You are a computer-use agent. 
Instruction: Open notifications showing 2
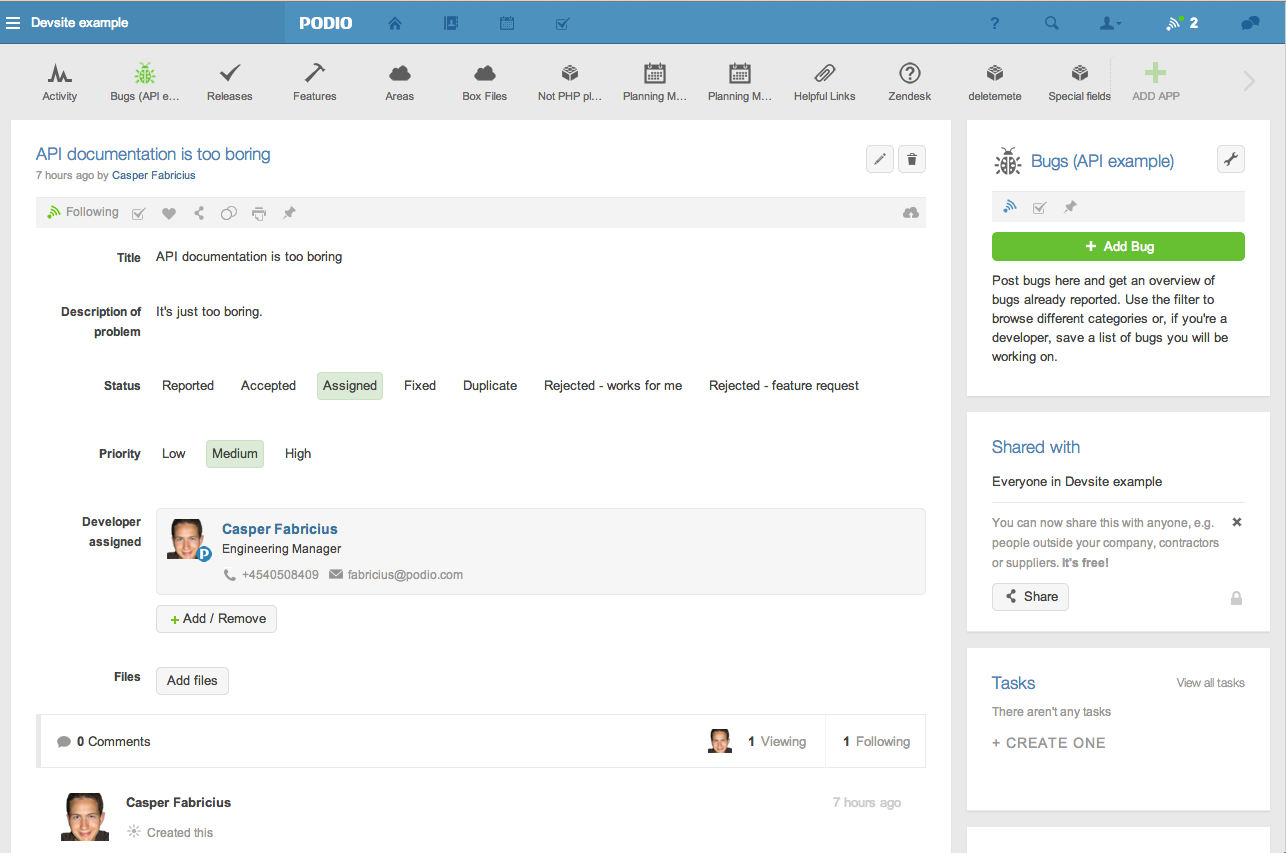pos(1182,22)
